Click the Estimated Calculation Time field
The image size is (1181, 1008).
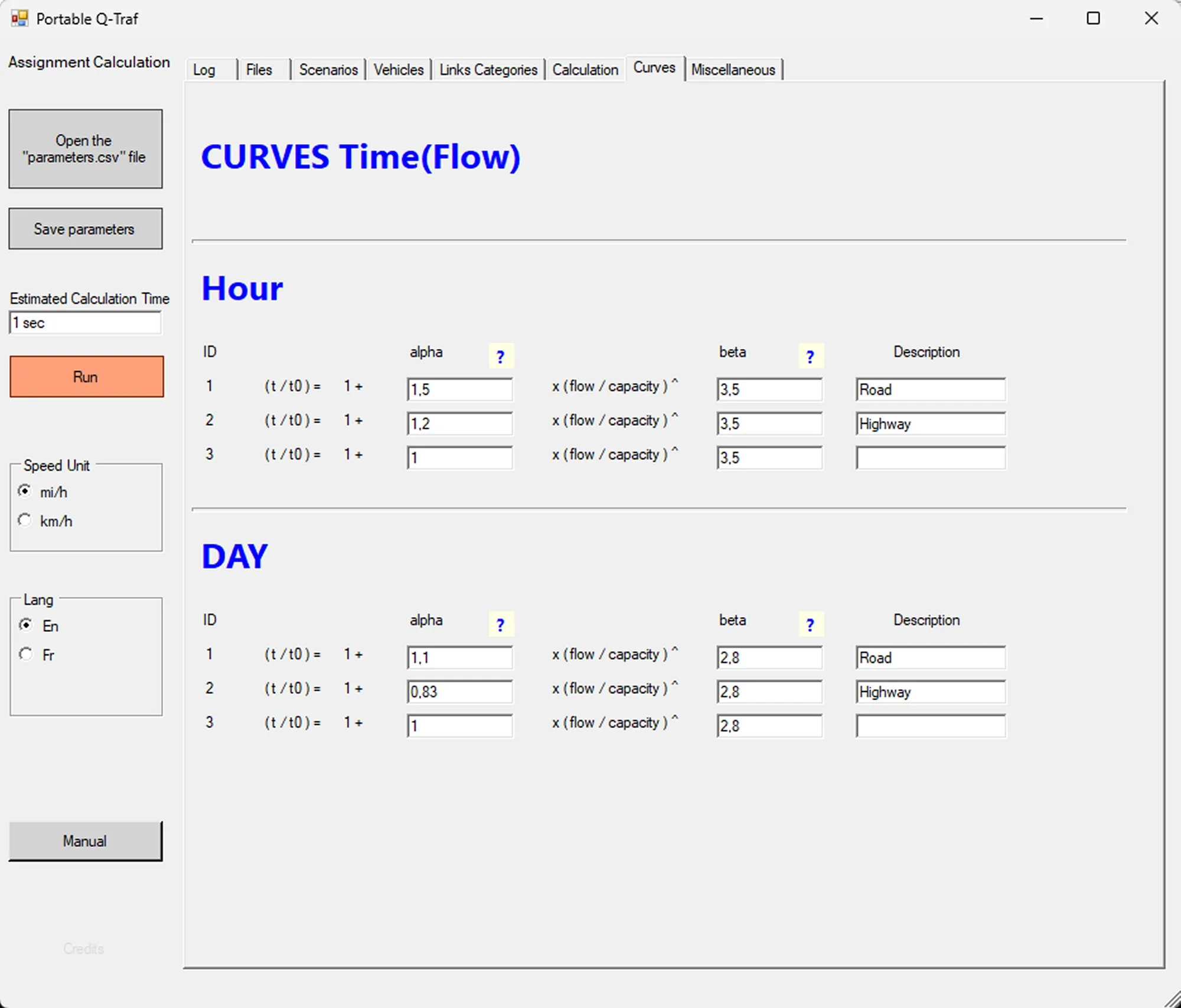tap(85, 322)
